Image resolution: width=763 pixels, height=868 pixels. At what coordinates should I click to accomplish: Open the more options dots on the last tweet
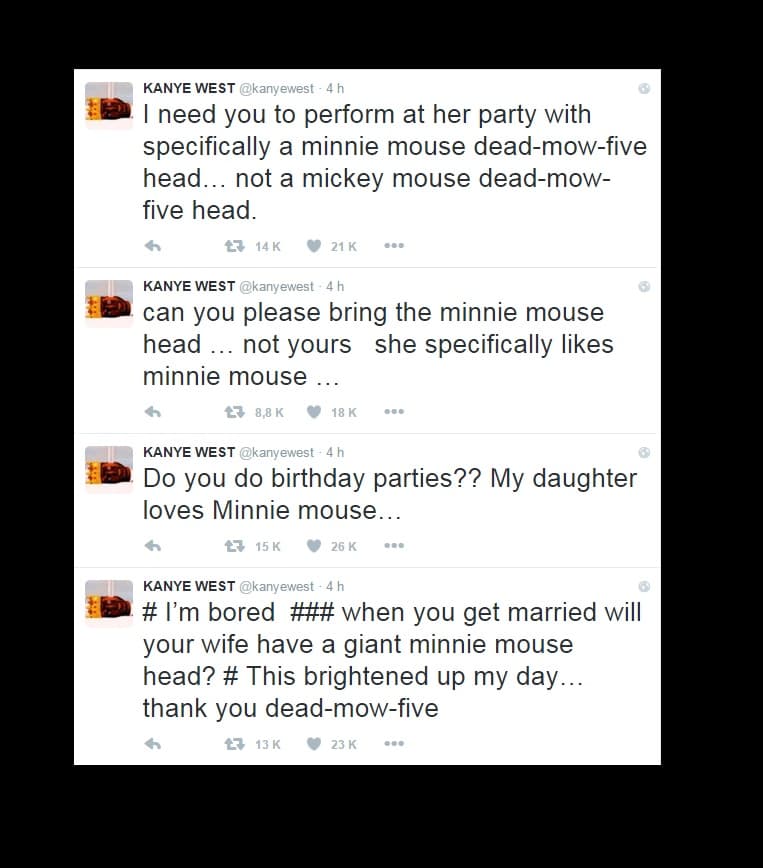pos(393,744)
